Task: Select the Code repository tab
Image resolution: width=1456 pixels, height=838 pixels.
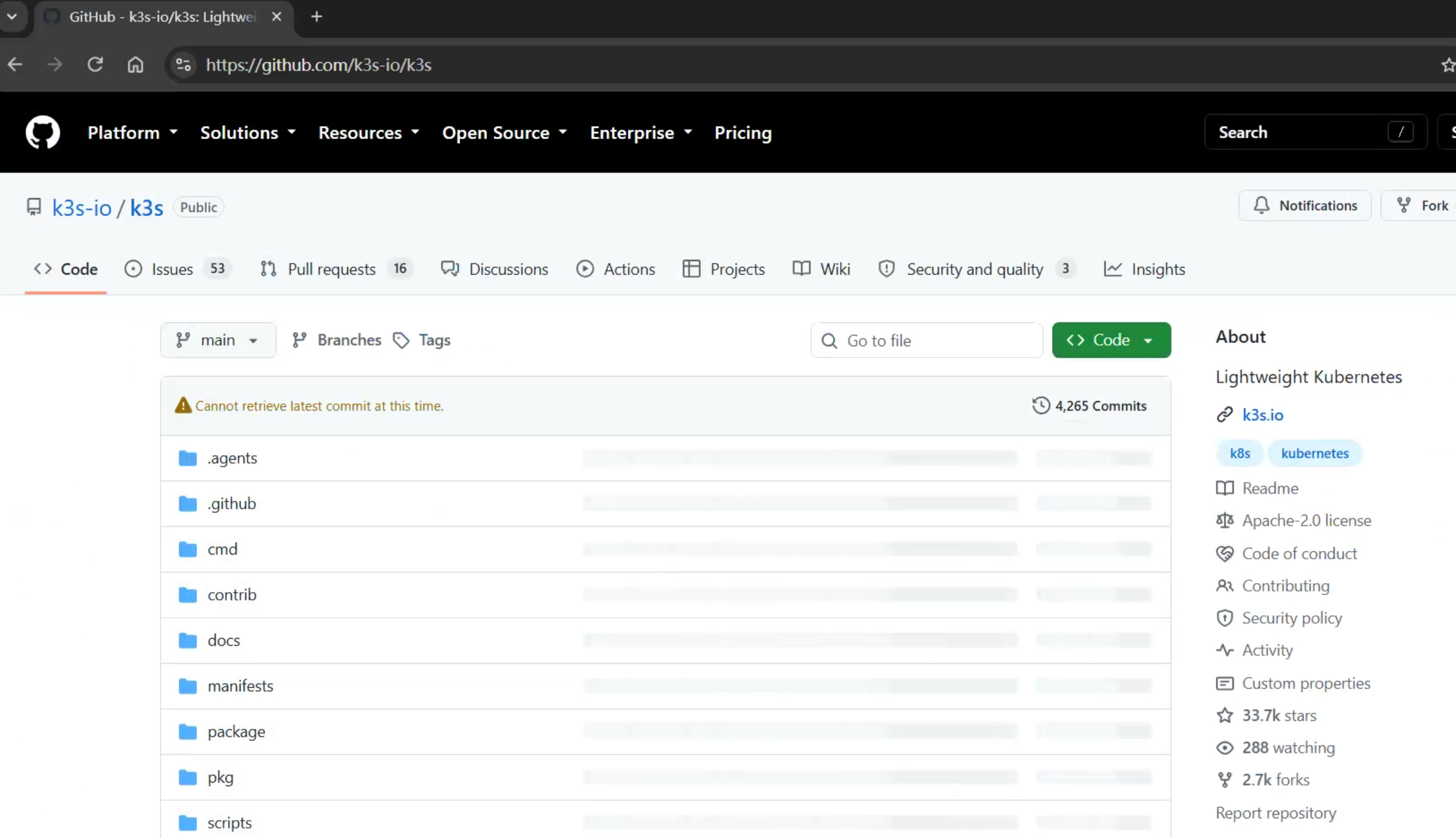Action: [x=66, y=269]
